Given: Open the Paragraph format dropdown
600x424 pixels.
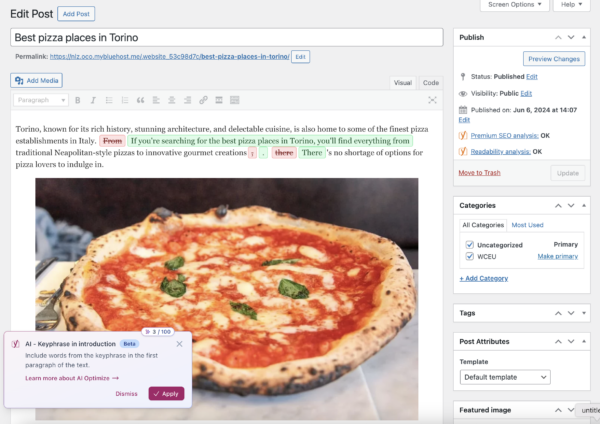Looking at the screenshot, I should coord(41,100).
